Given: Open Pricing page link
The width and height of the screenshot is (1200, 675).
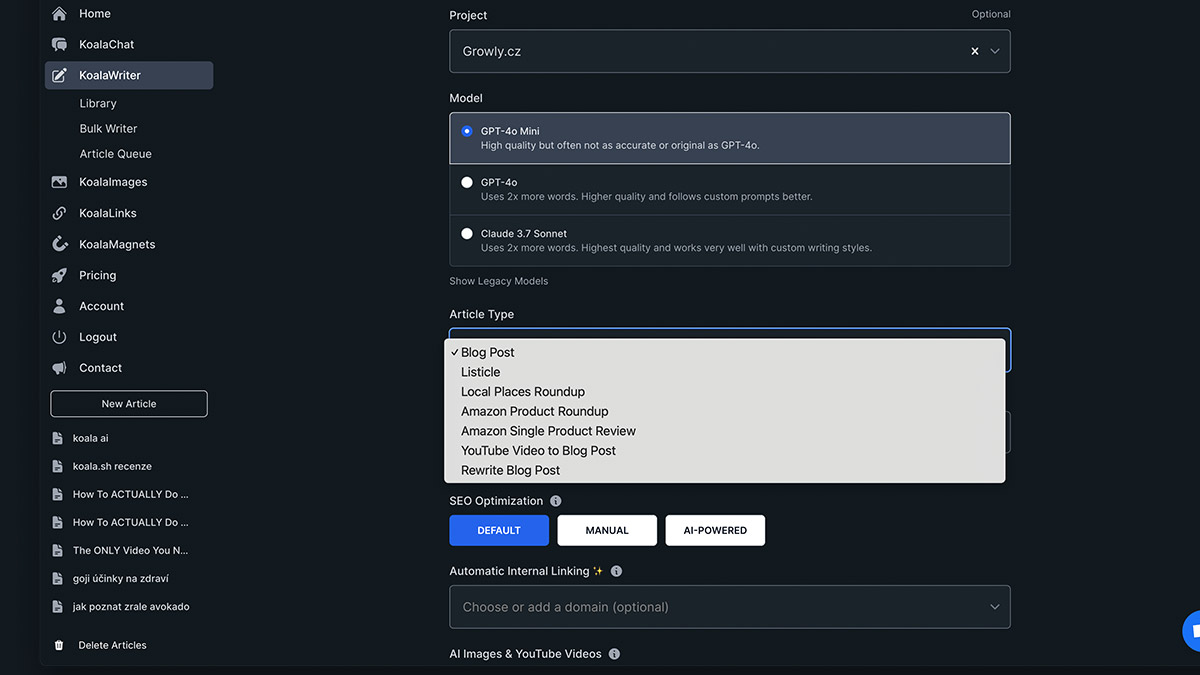Looking at the screenshot, I should (98, 275).
